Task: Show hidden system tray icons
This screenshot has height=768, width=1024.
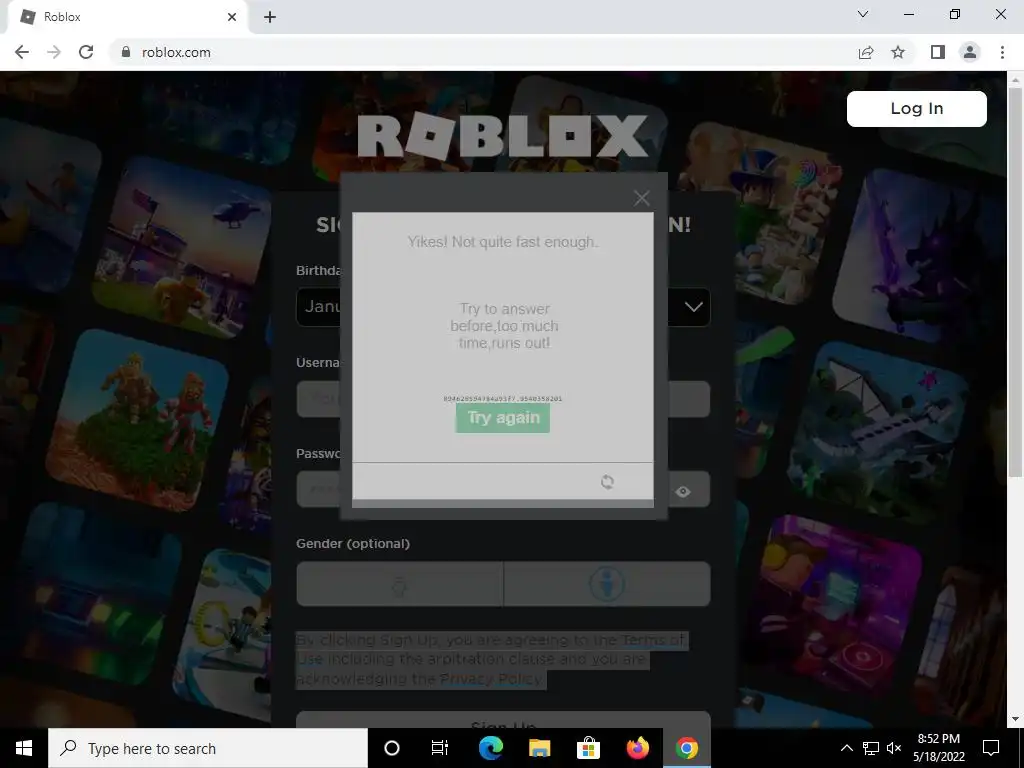Action: coord(846,748)
